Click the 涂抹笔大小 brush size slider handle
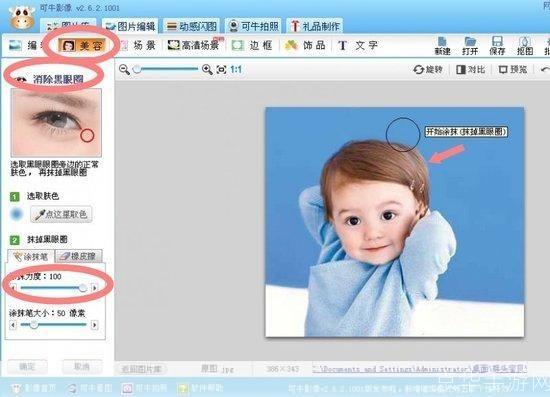550x397 pixels. pyautogui.click(x=34, y=325)
